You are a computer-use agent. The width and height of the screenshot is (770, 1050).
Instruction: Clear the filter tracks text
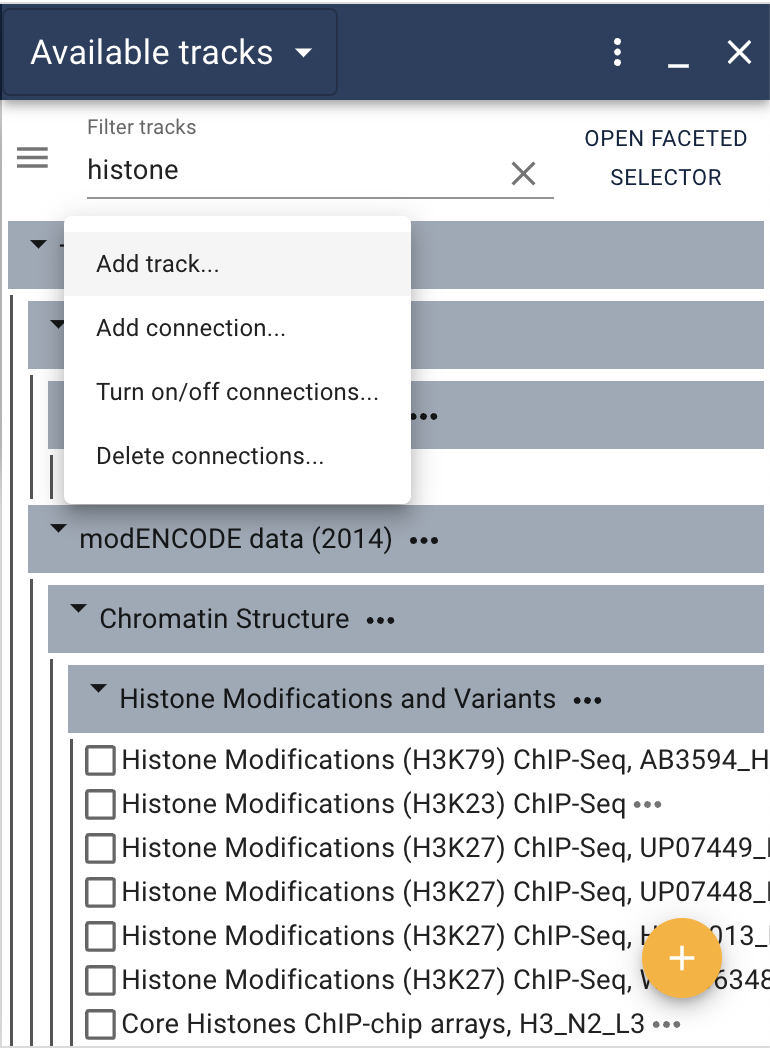coord(523,174)
